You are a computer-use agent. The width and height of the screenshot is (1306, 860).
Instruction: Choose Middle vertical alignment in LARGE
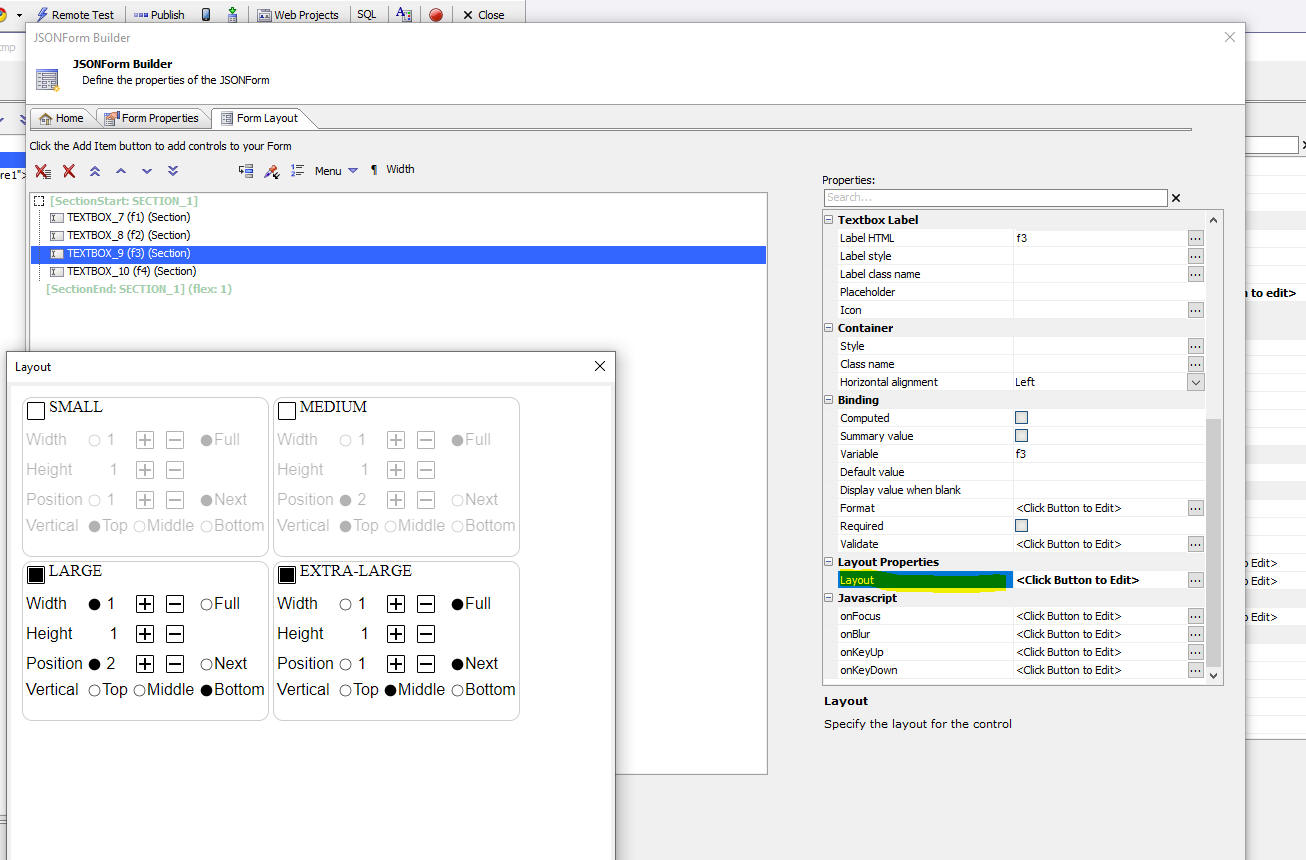coord(140,690)
